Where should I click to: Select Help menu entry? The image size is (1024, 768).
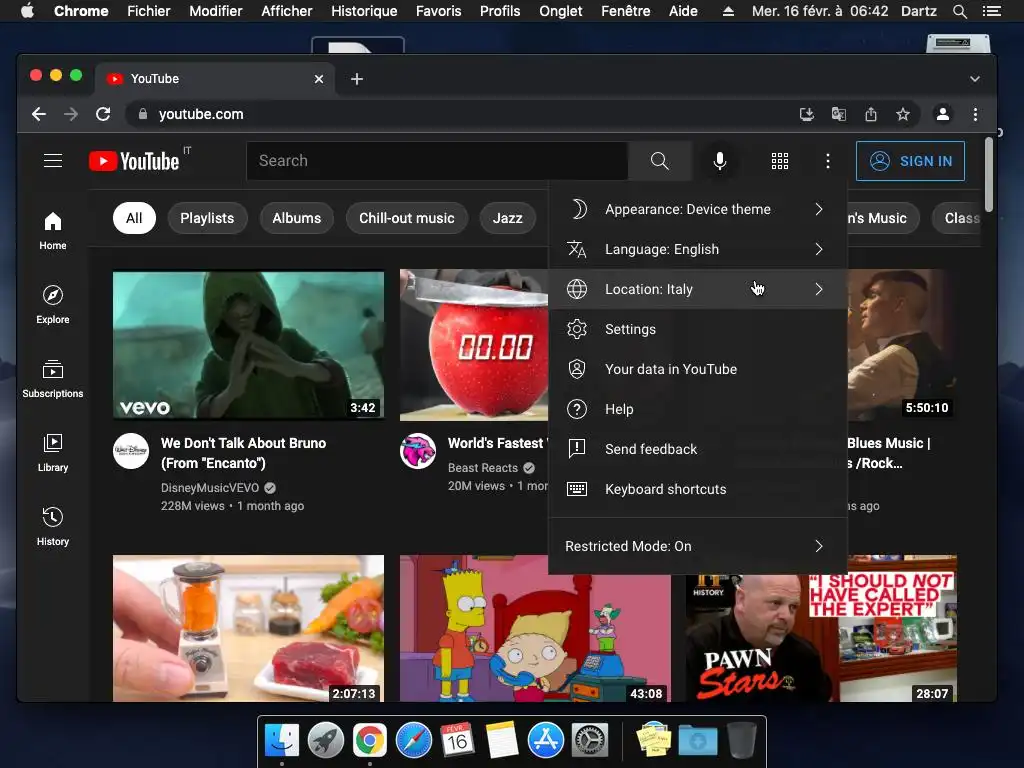697,409
